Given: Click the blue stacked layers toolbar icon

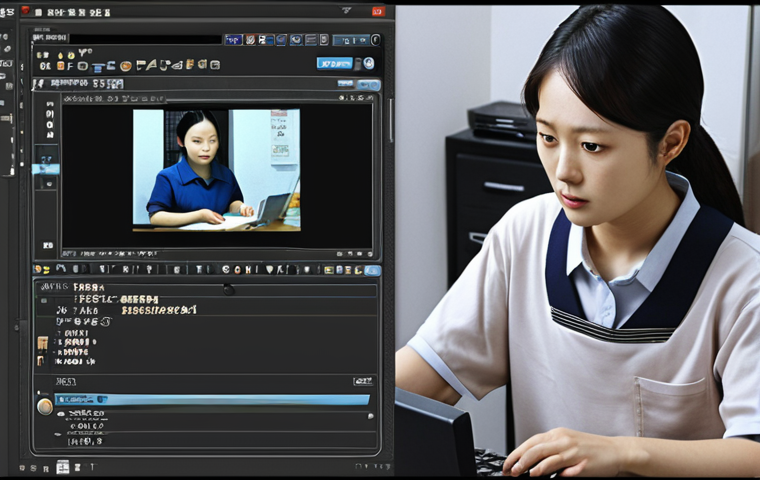Looking at the screenshot, I should coord(98,67).
